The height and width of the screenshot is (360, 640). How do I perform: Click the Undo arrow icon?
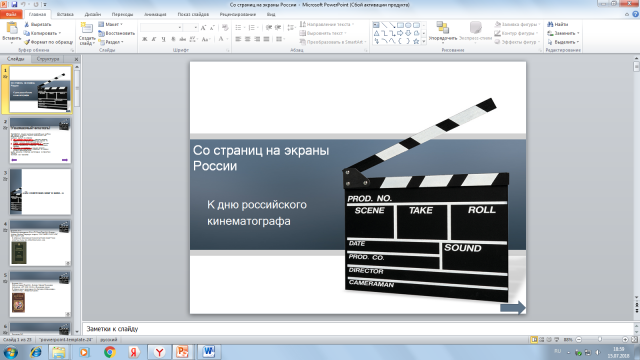click(24, 4)
